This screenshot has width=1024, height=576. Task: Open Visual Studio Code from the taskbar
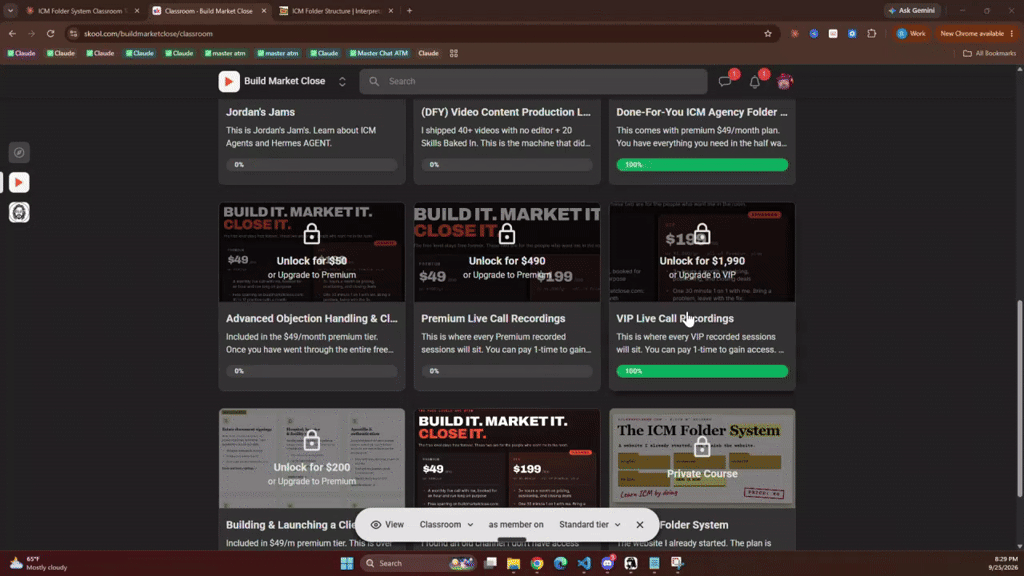click(584, 563)
